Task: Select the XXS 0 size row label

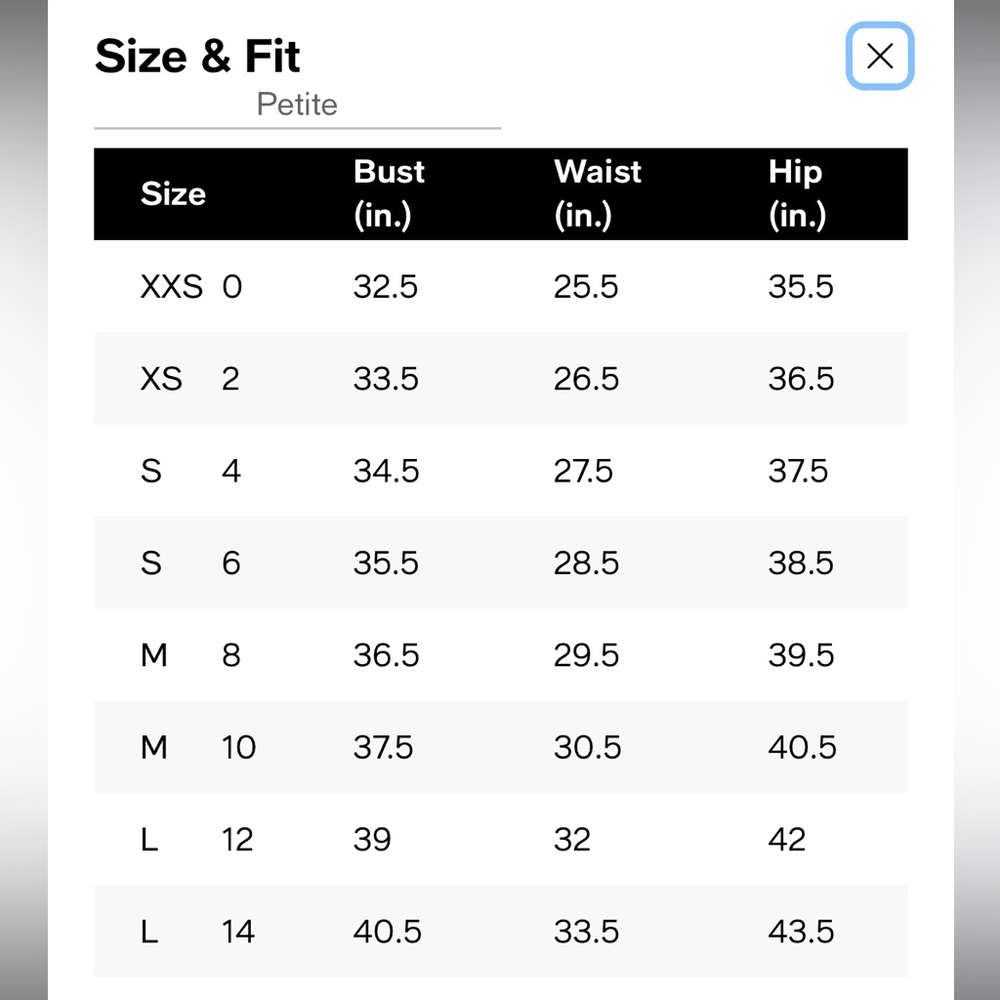Action: coord(191,287)
